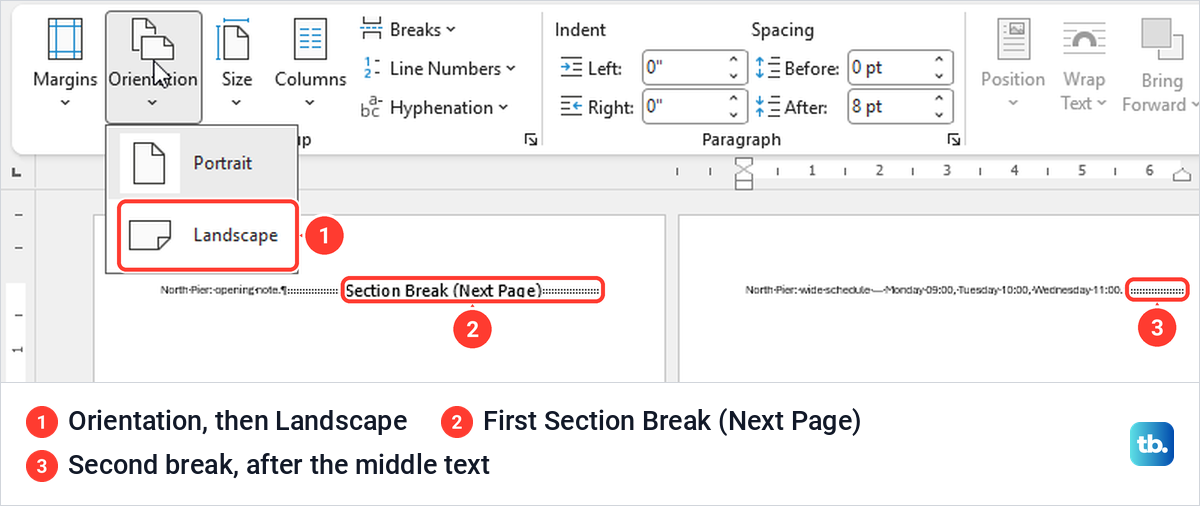
Task: Click the right indent marker on the ruler
Action: (1184, 175)
